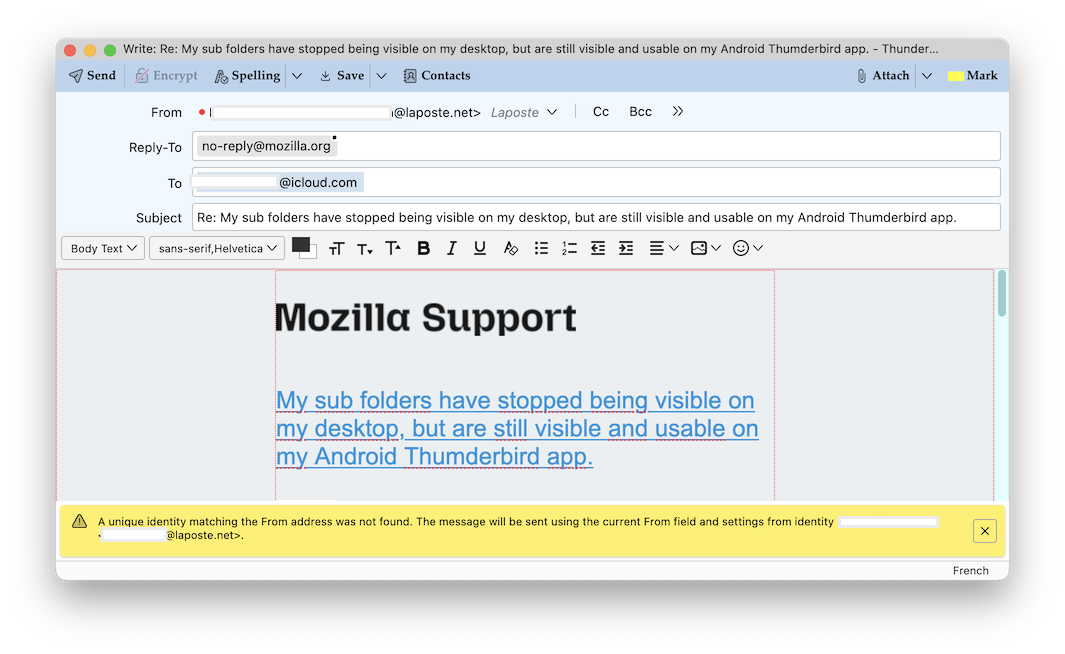Image resolution: width=1065 pixels, height=654 pixels.
Task: Click the vertical scrollbar thumb of the message body
Action: tap(1002, 293)
